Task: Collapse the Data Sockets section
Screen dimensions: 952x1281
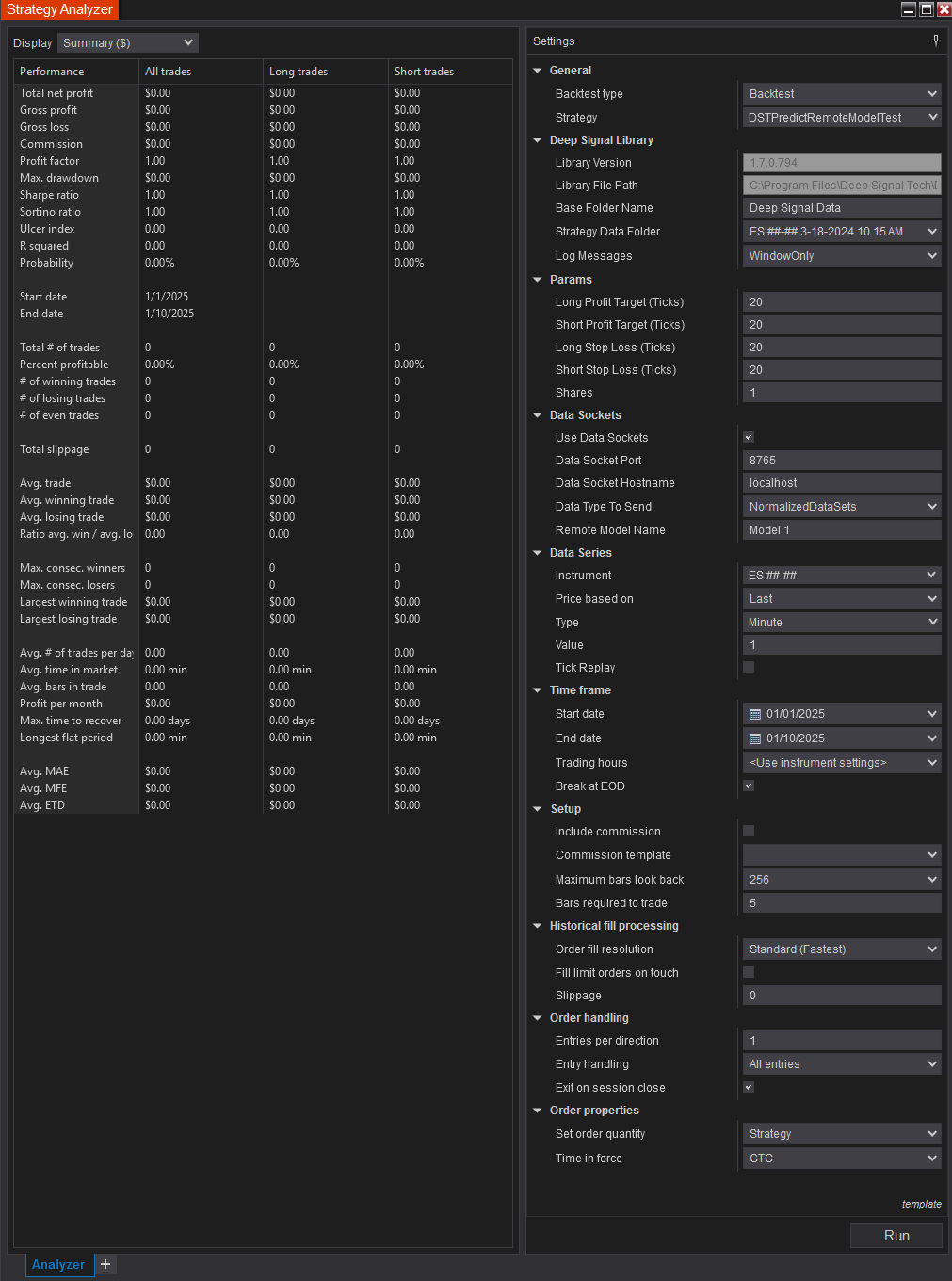Action: pos(538,415)
